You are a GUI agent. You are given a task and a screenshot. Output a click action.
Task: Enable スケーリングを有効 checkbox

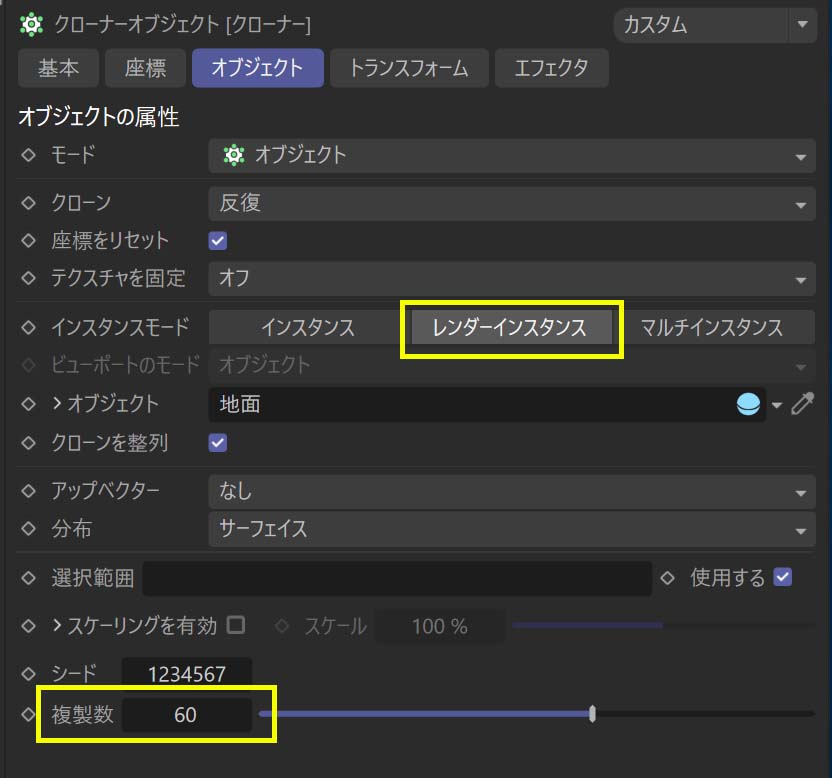click(236, 625)
